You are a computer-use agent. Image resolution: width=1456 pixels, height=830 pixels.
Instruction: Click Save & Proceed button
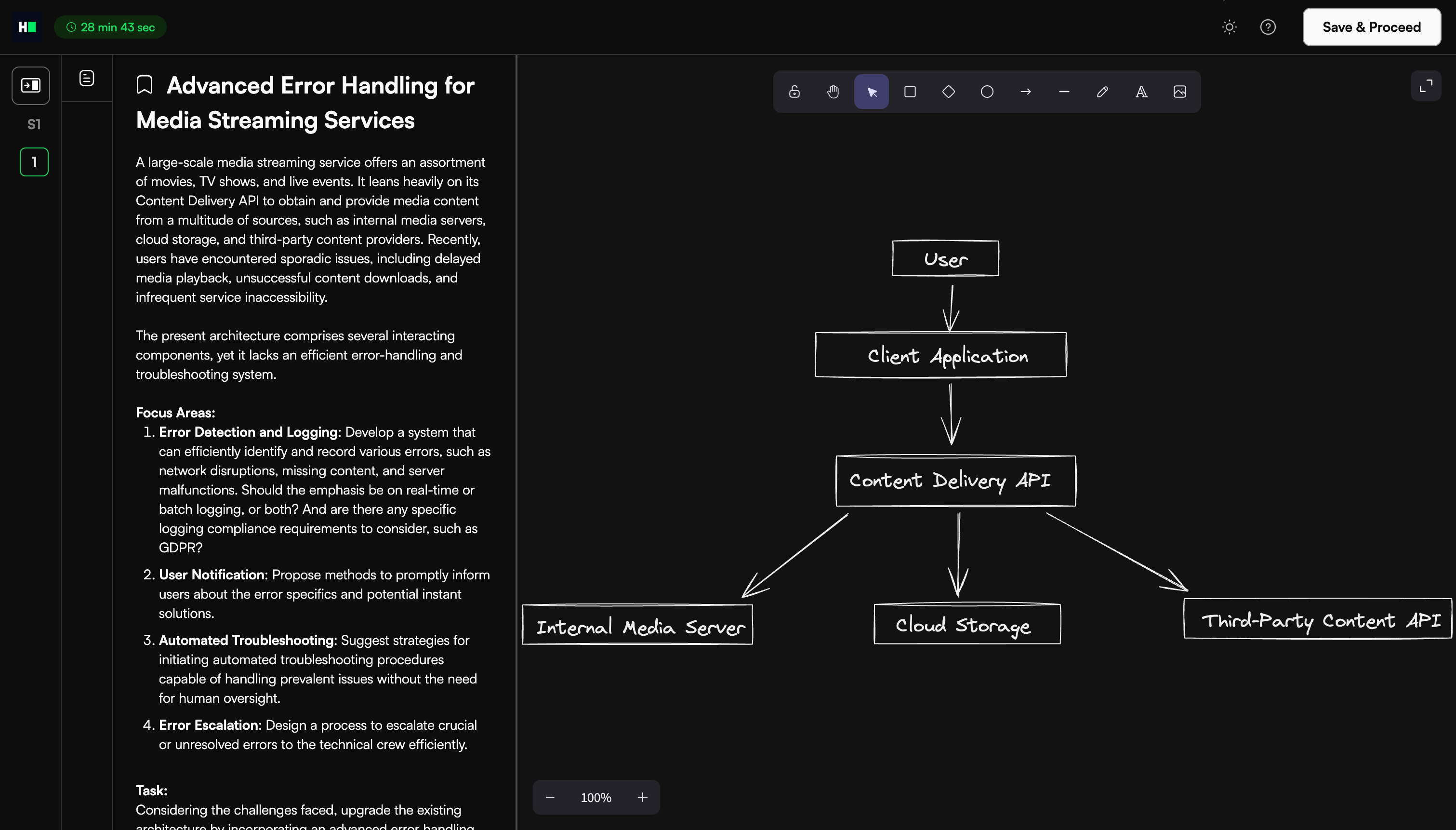[1371, 27]
